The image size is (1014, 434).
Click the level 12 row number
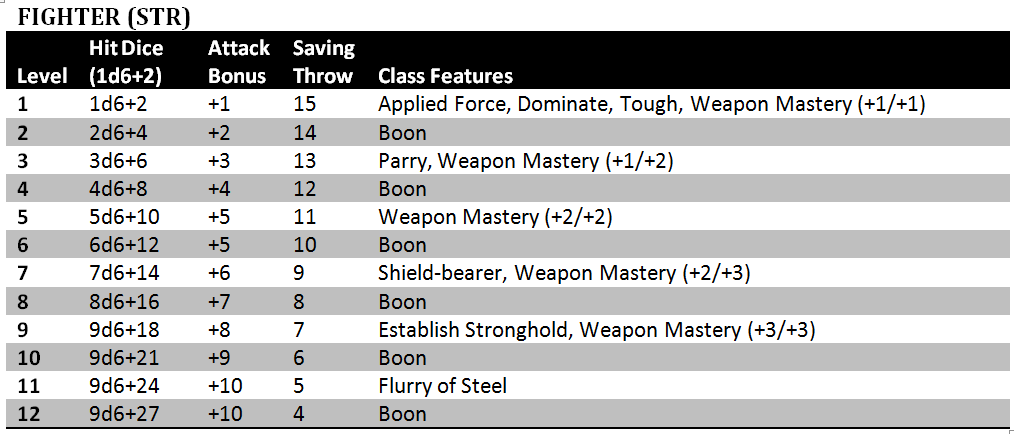pos(29,415)
